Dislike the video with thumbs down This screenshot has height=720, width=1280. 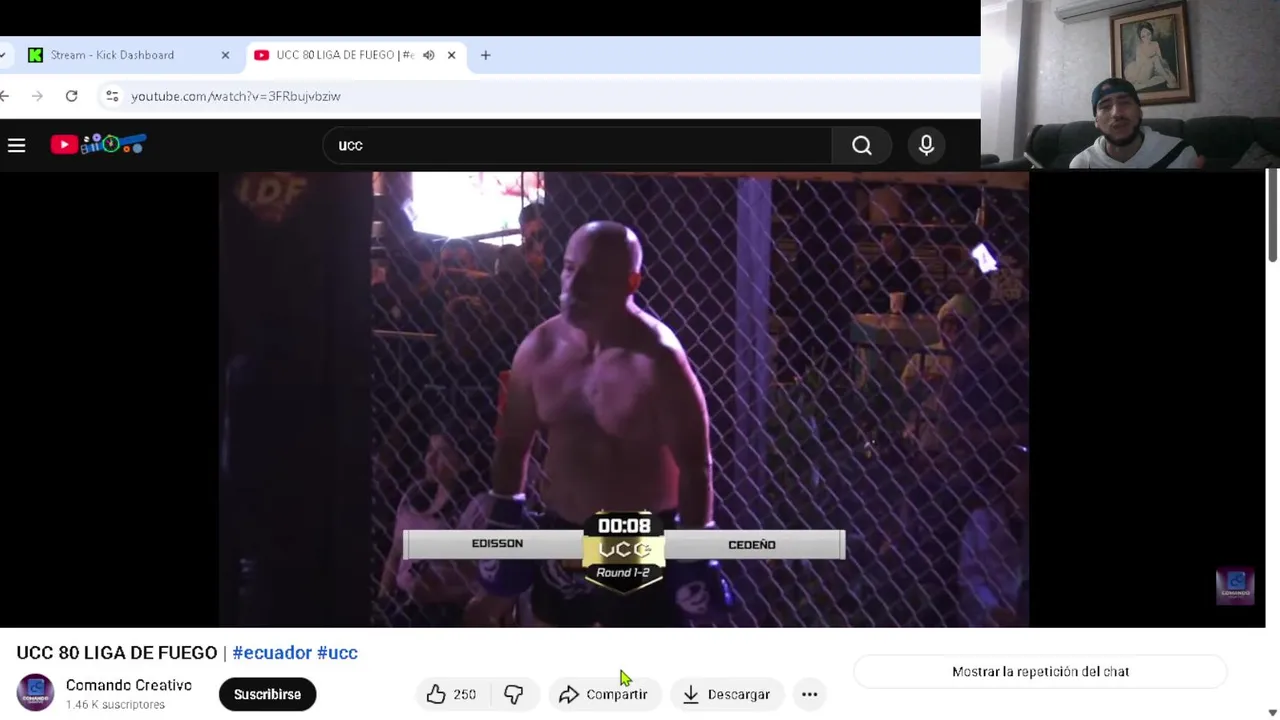514,694
